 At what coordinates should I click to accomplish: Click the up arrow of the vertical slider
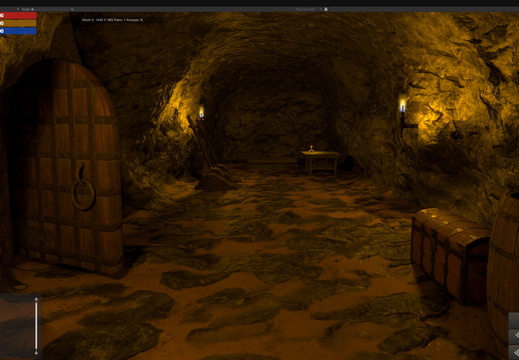point(36,299)
